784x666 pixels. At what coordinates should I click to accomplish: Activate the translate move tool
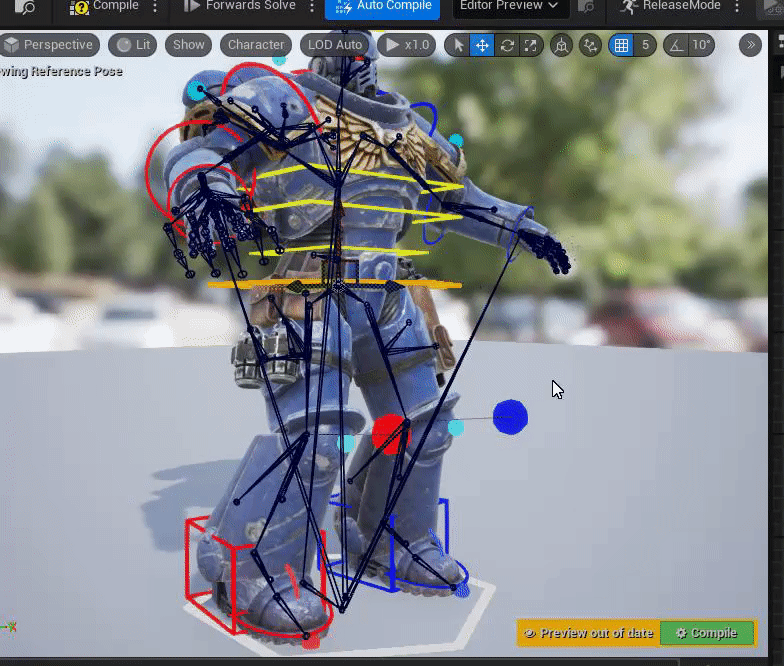click(482, 45)
